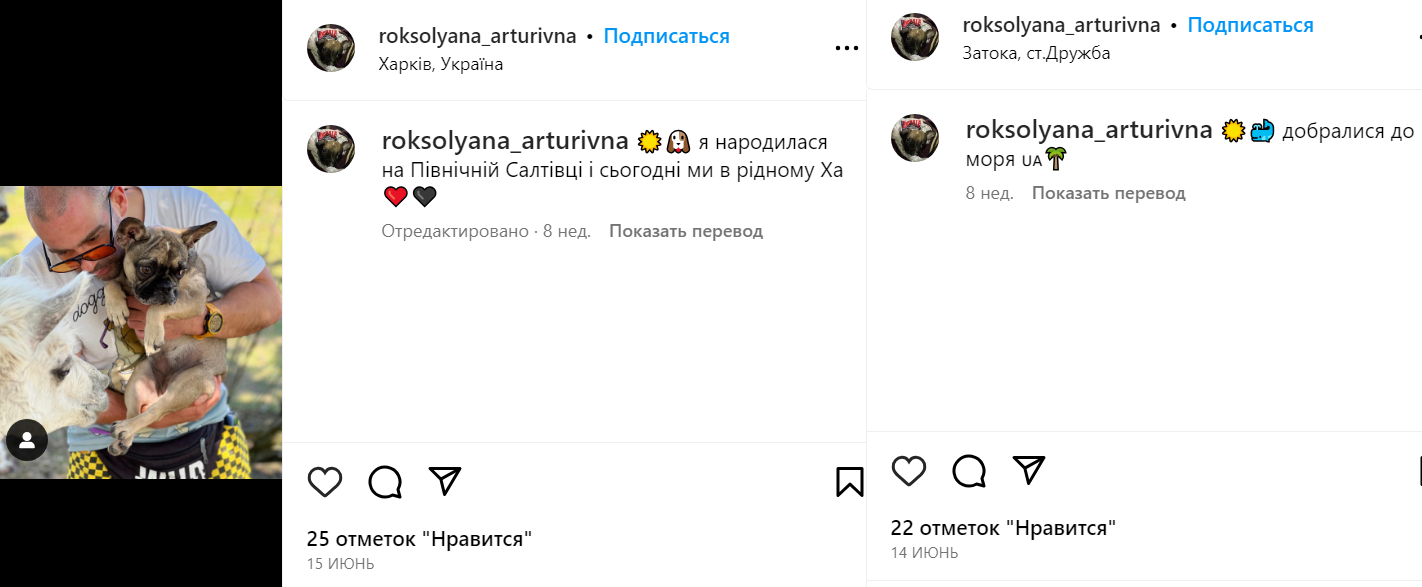
Task: Open the avatar beside the Kharkiv caption
Action: point(331,149)
